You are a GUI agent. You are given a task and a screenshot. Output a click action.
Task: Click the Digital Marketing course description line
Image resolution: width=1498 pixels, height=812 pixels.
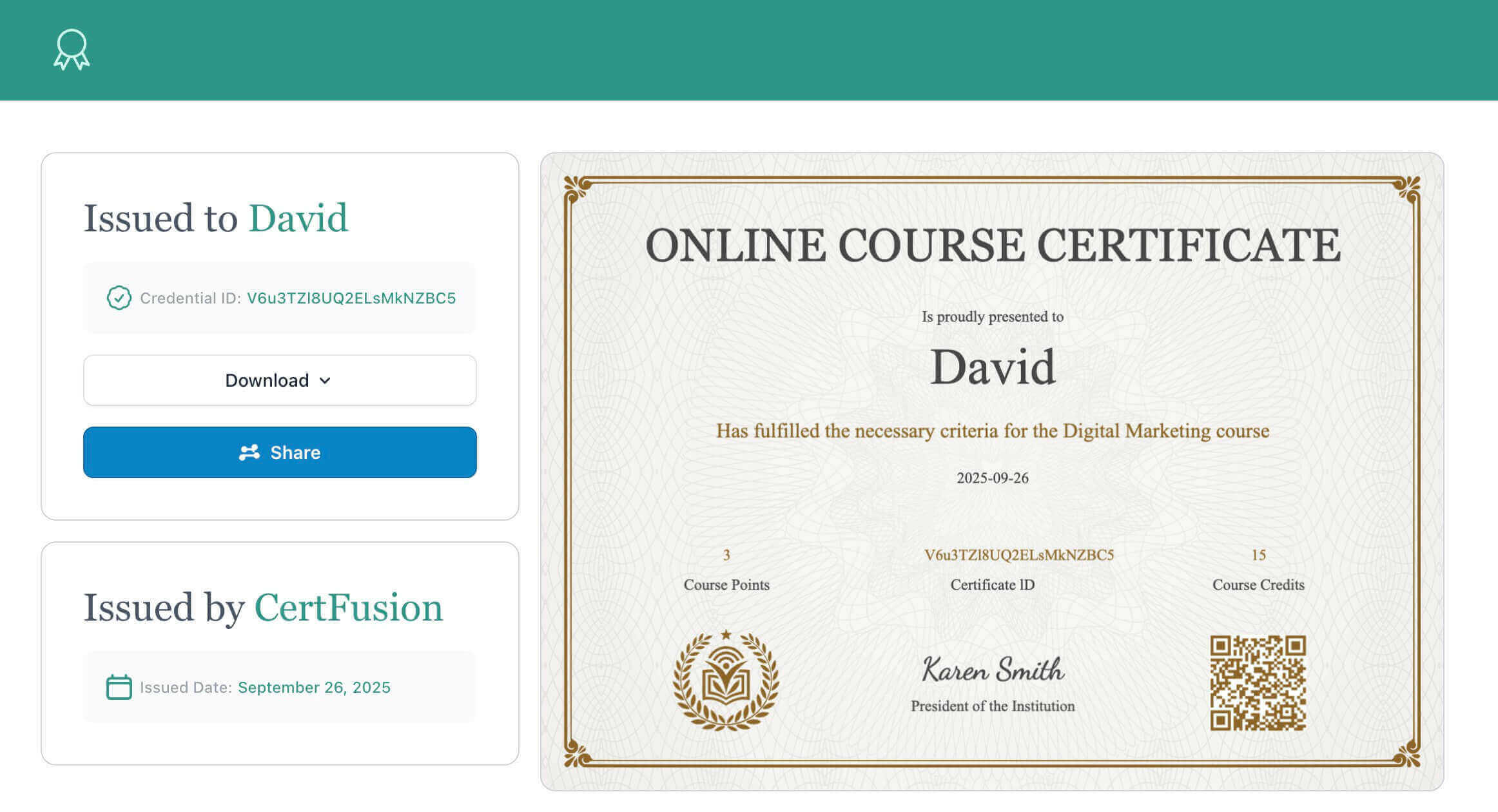(x=993, y=430)
